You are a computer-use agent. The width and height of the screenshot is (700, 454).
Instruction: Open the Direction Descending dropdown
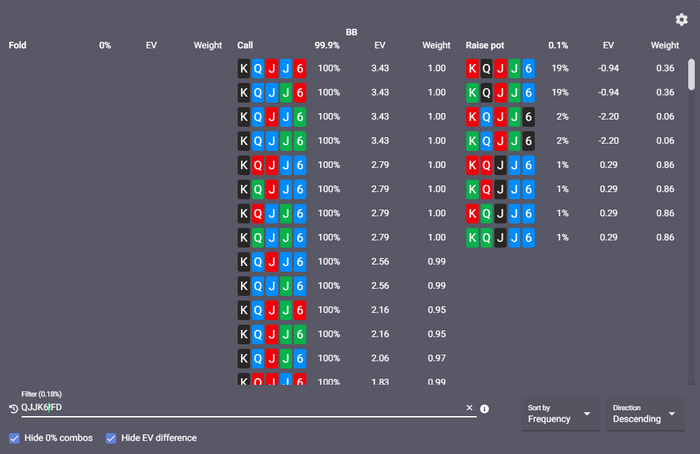pyautogui.click(x=643, y=414)
